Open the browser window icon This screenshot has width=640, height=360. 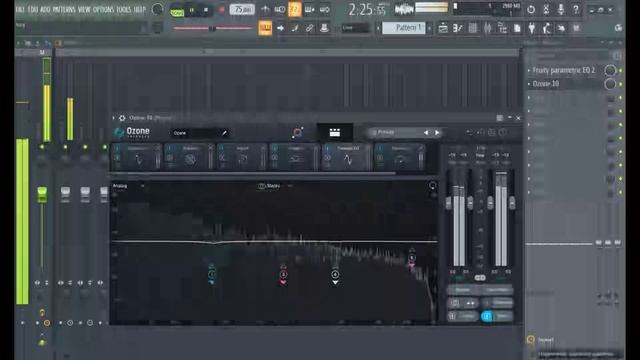502,28
